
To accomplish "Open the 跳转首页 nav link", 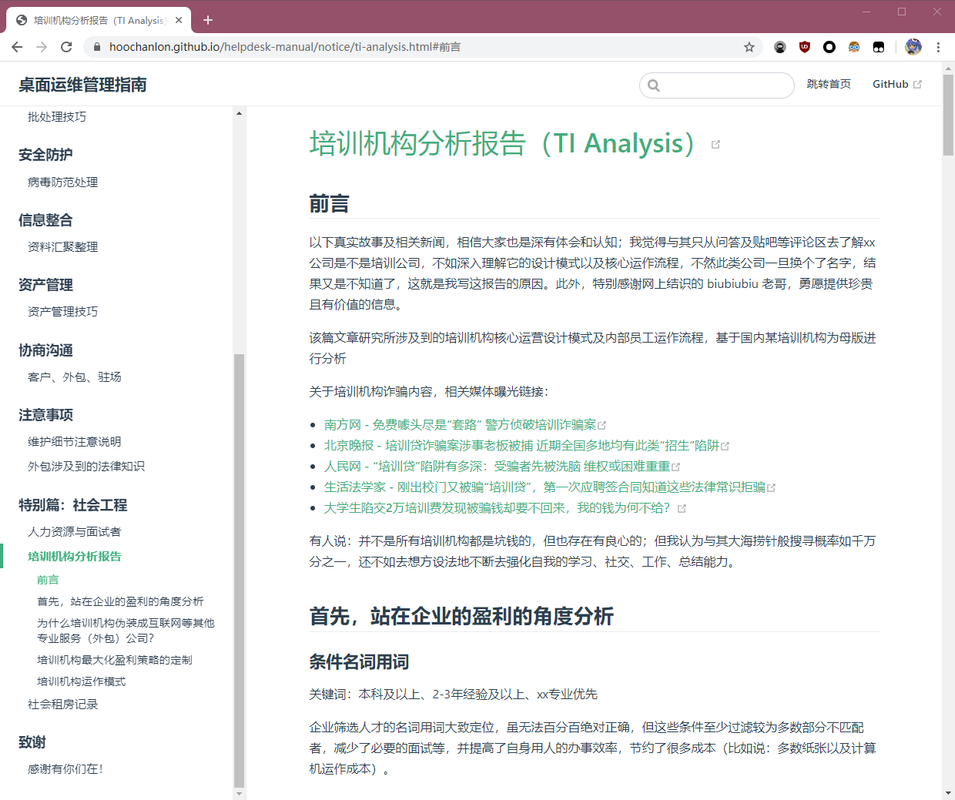I will pos(828,84).
